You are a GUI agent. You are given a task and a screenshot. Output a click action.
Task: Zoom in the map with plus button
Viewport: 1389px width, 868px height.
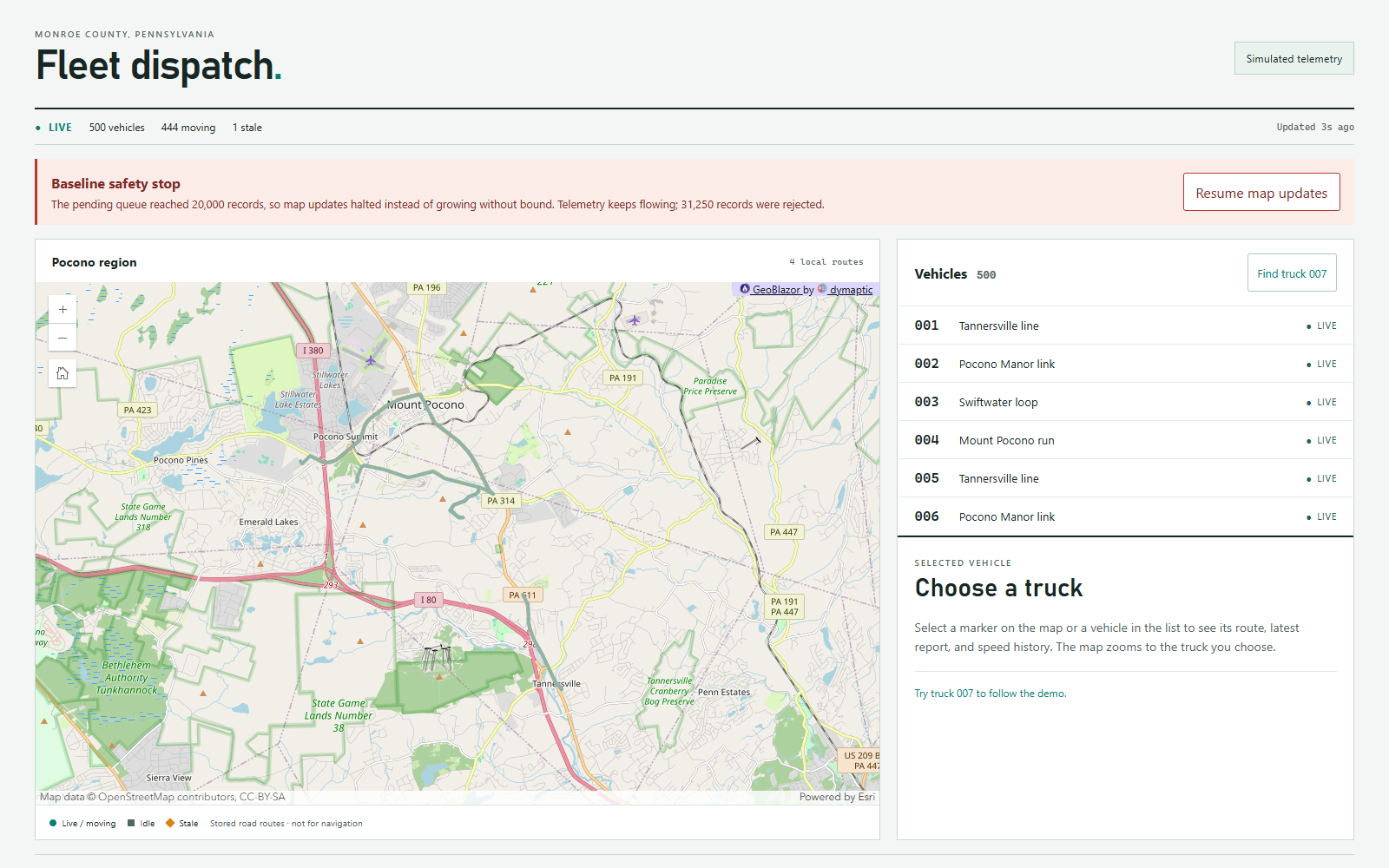(x=63, y=310)
